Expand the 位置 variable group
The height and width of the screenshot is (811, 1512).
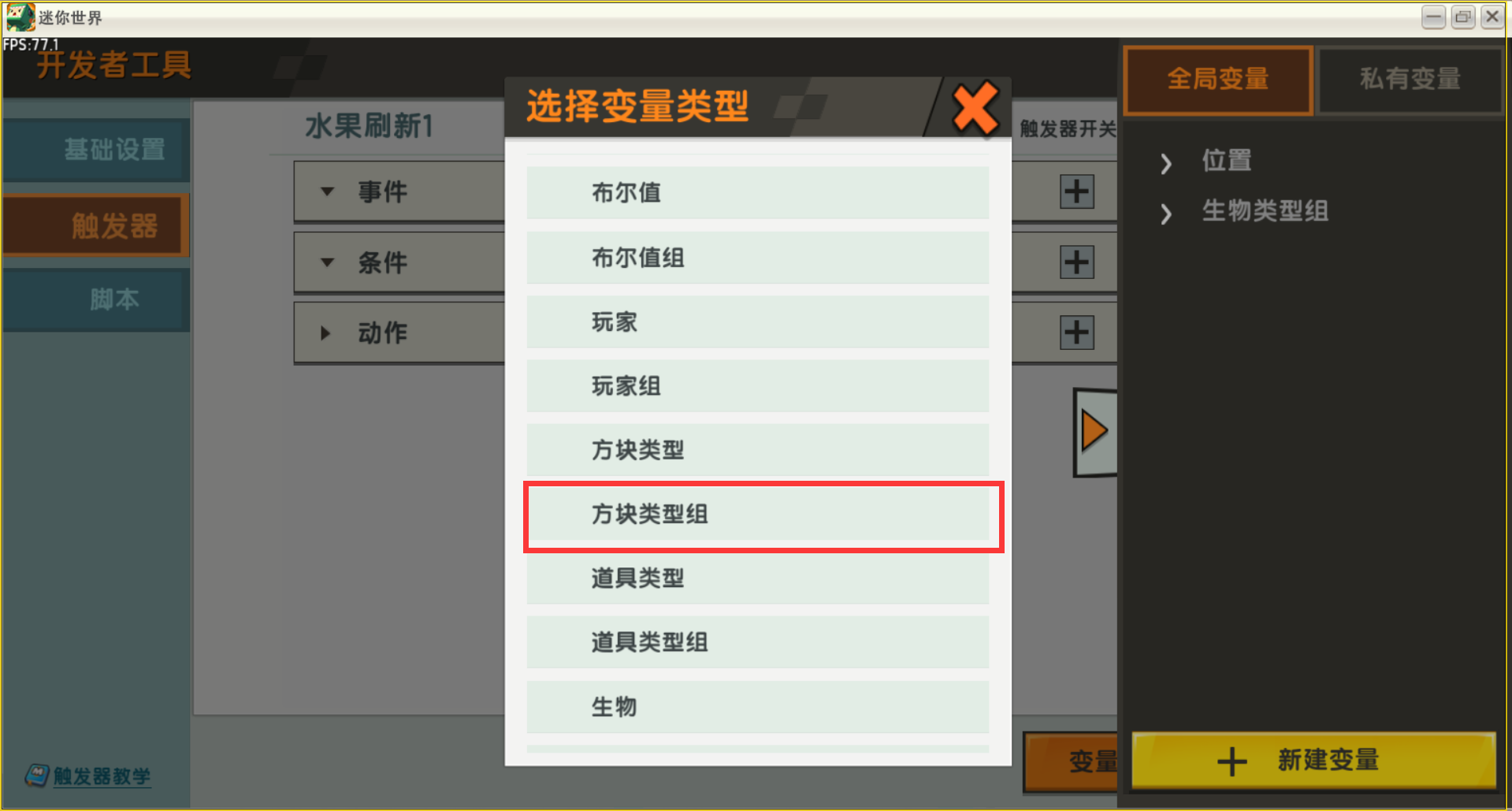click(x=1166, y=163)
